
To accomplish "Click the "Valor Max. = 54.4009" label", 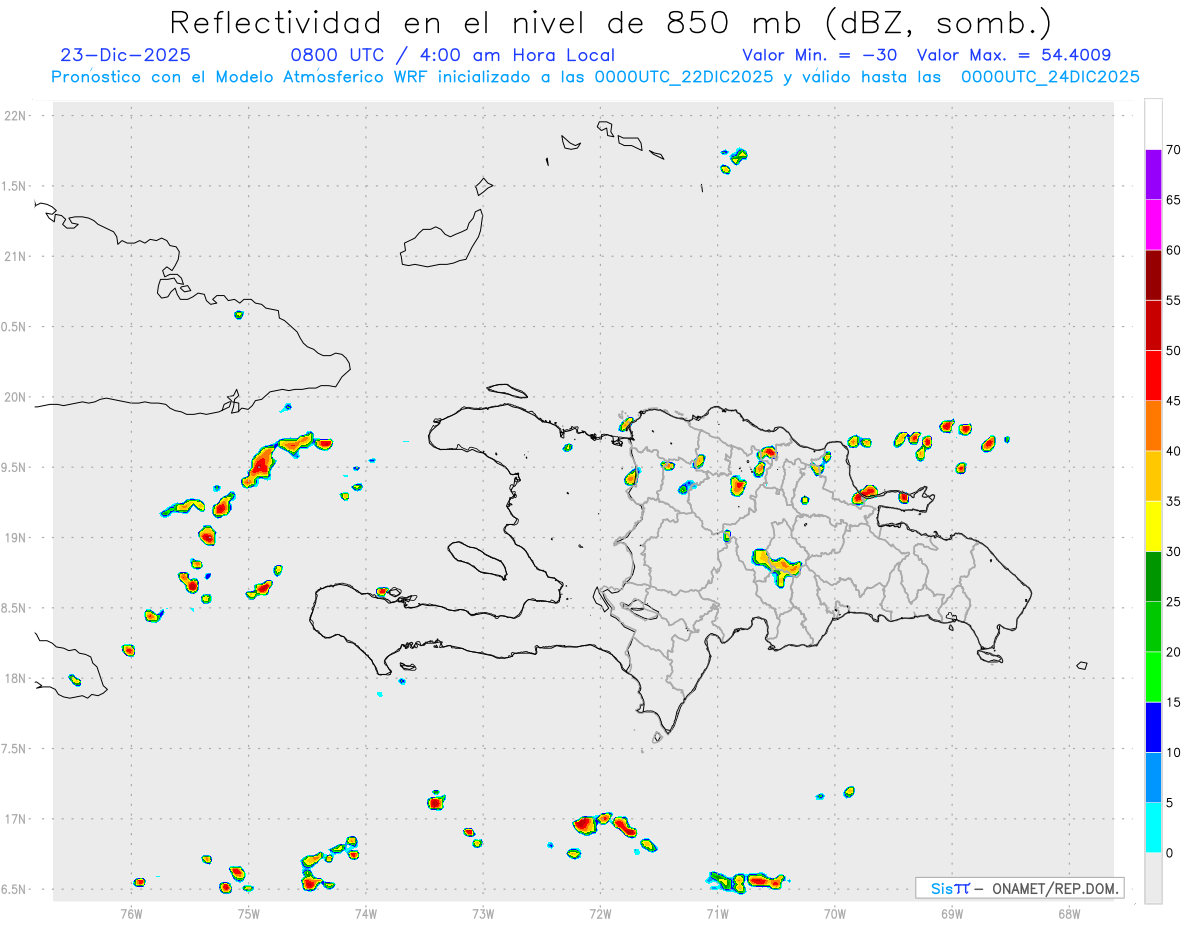I will [x=1013, y=55].
